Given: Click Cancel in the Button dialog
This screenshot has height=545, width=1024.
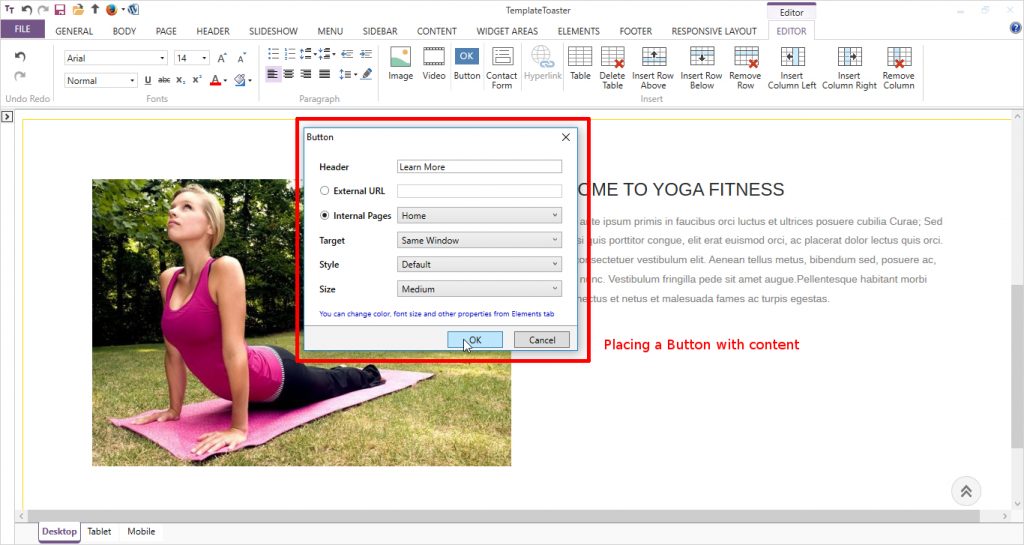Looking at the screenshot, I should click(541, 340).
